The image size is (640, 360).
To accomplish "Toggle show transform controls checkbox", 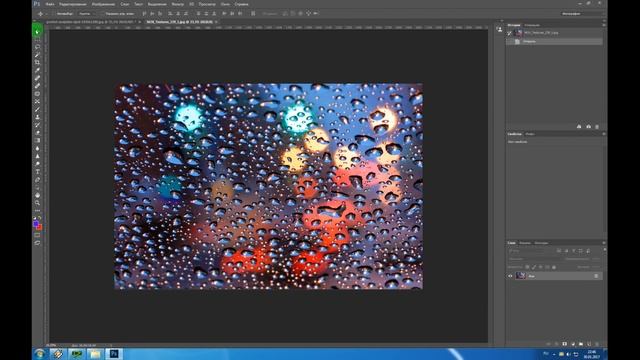I will tap(102, 13).
